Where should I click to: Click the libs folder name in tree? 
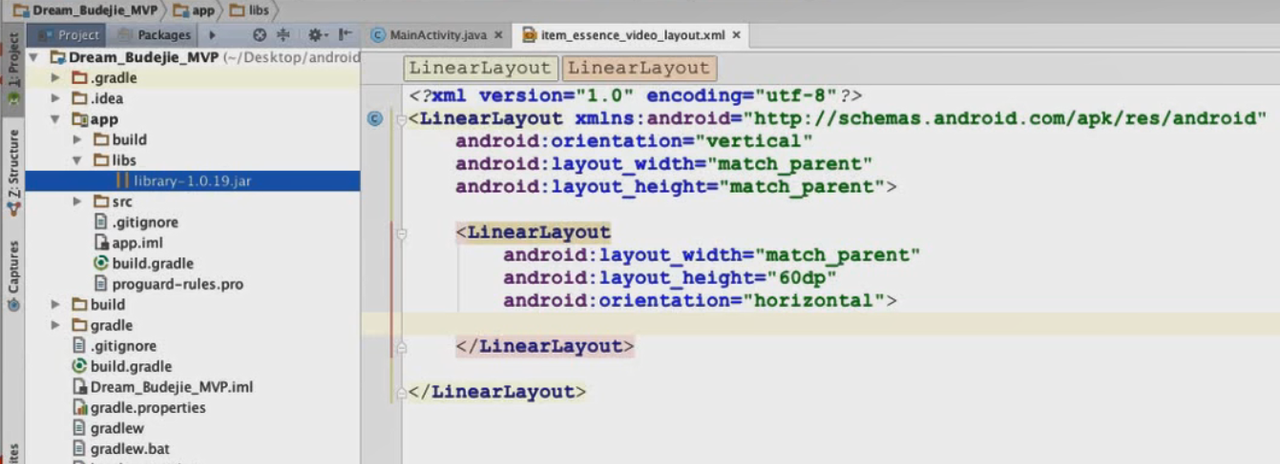tap(124, 160)
